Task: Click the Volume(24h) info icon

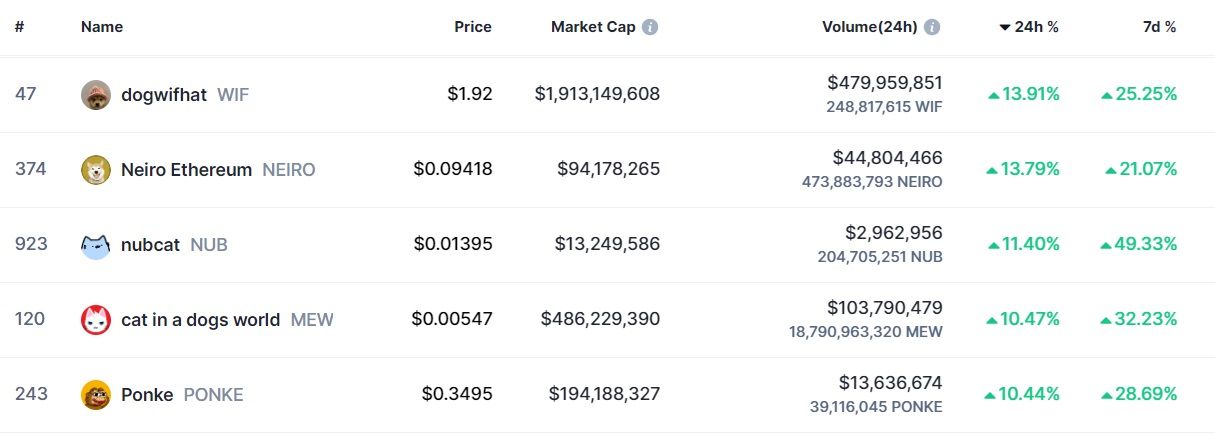Action: [932, 27]
